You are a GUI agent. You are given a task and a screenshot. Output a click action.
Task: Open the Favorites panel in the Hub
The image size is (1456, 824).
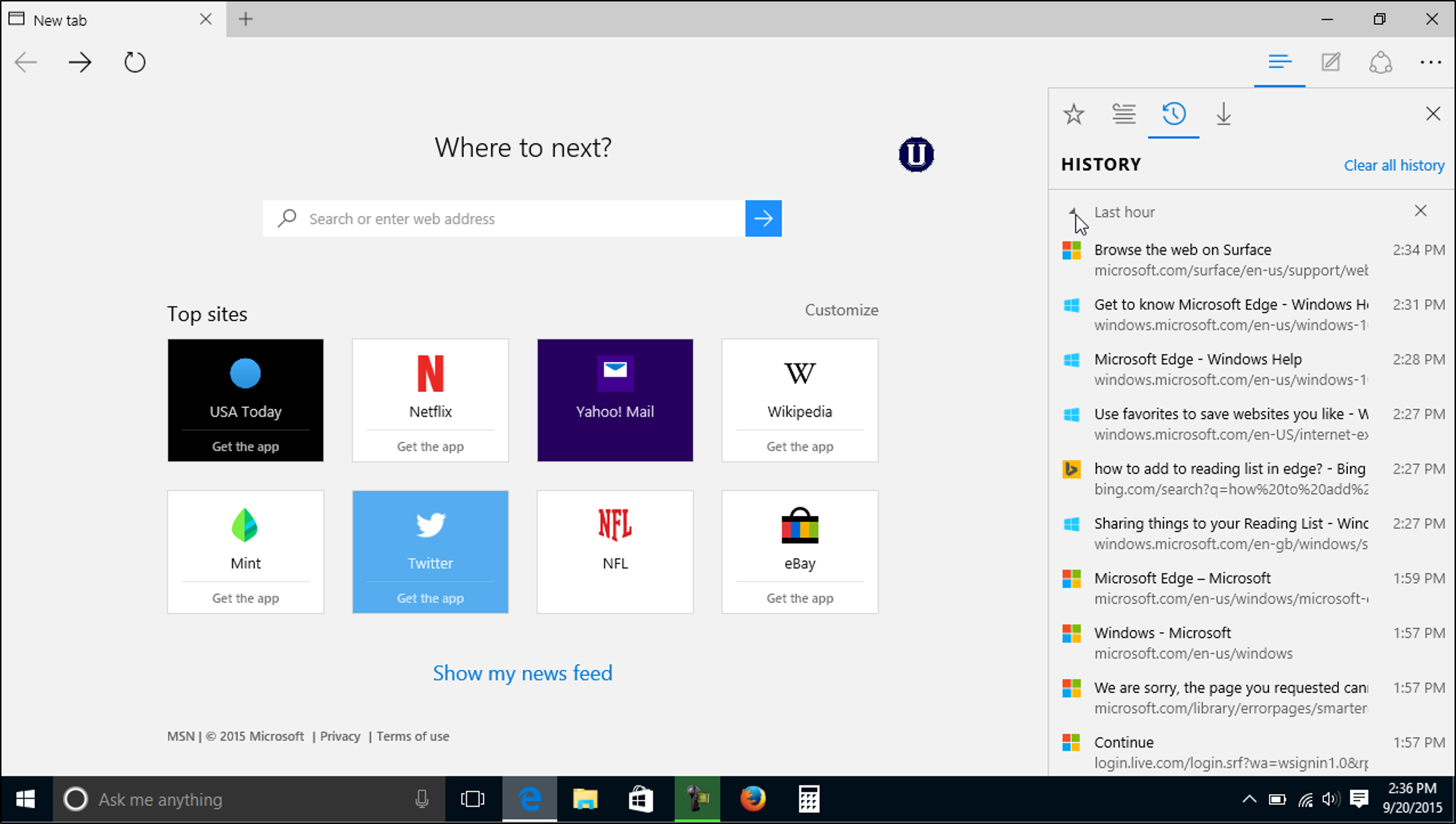[1073, 114]
